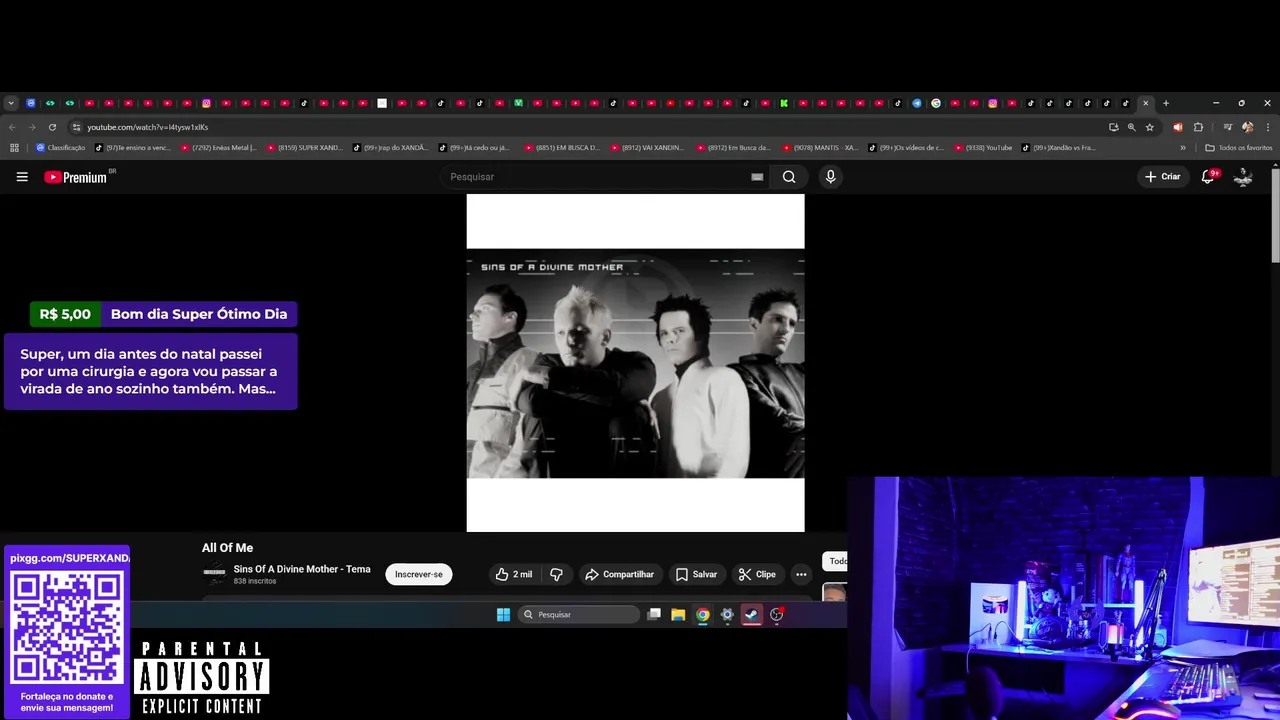Open the YouTube account avatar menu
This screenshot has height=720, width=1280.
[1243, 177]
